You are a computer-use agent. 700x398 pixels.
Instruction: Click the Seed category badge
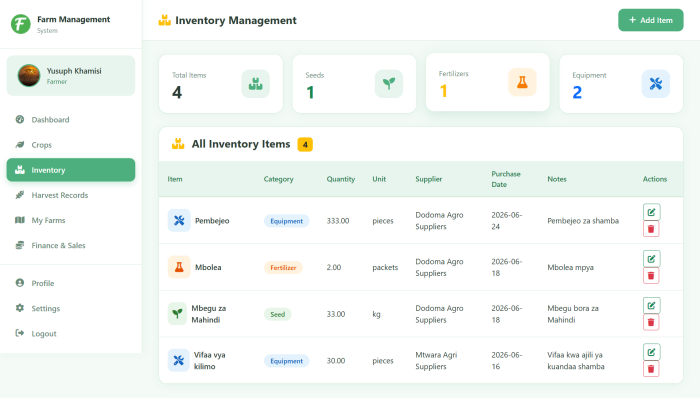(277, 315)
